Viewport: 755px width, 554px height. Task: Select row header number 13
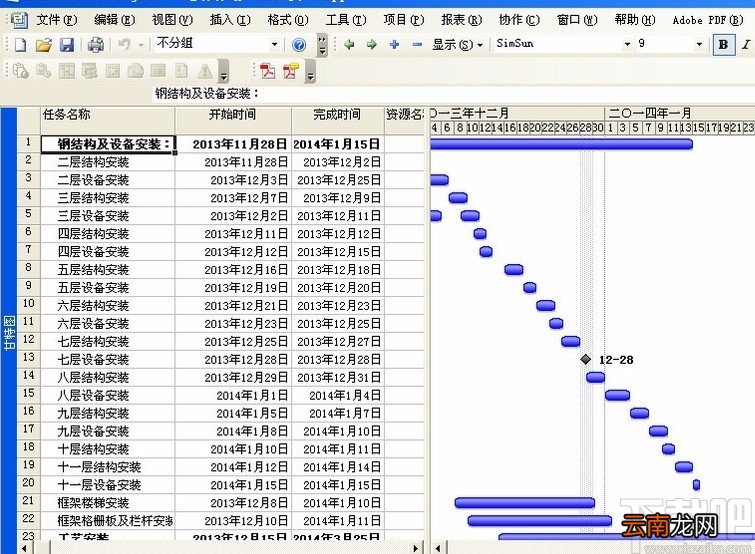click(28, 359)
